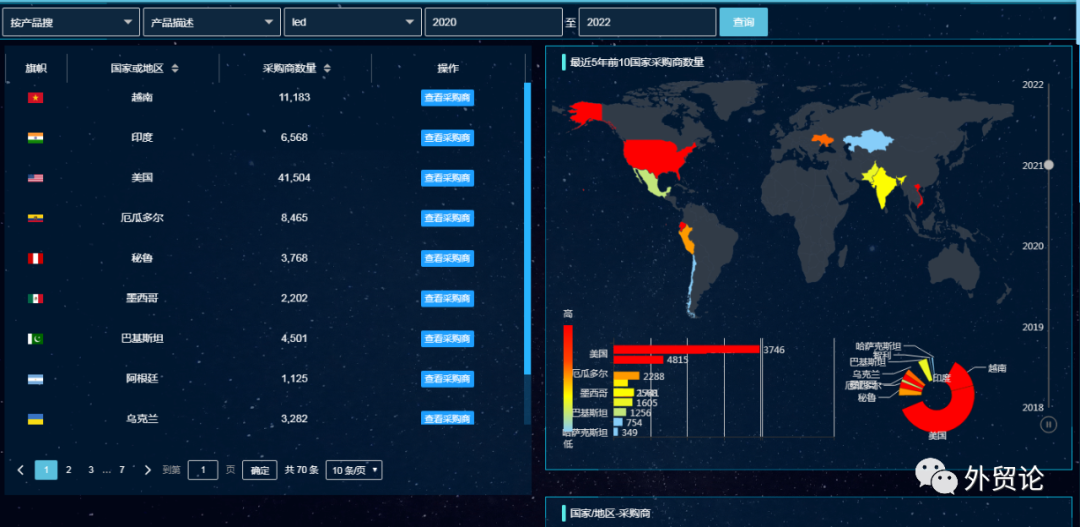Click the 巴基斯坦 country name cell
Screen dimensions: 1080x527
pos(142,339)
